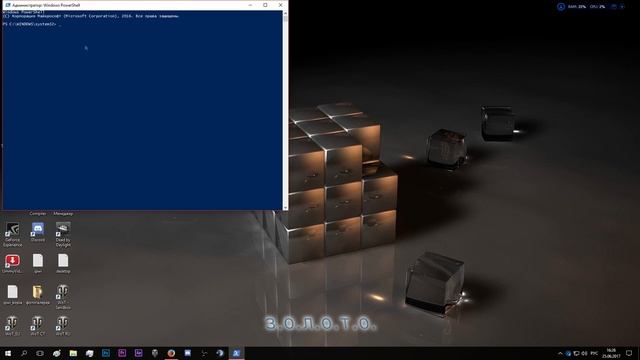The image size is (640, 360).
Task: Click the RAM usage widget reading
Action: coord(577,7)
